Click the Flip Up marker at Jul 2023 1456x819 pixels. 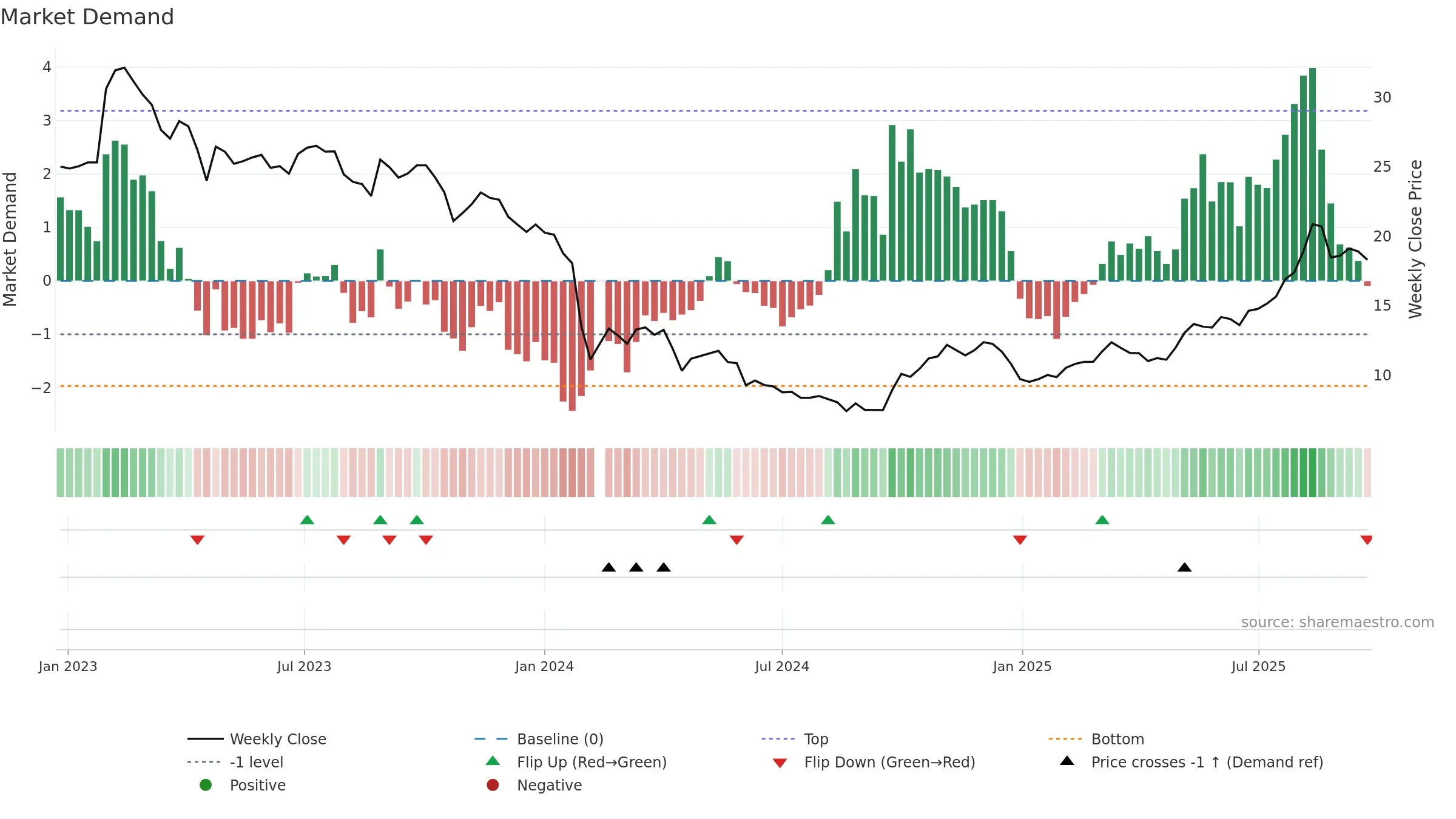[x=307, y=520]
